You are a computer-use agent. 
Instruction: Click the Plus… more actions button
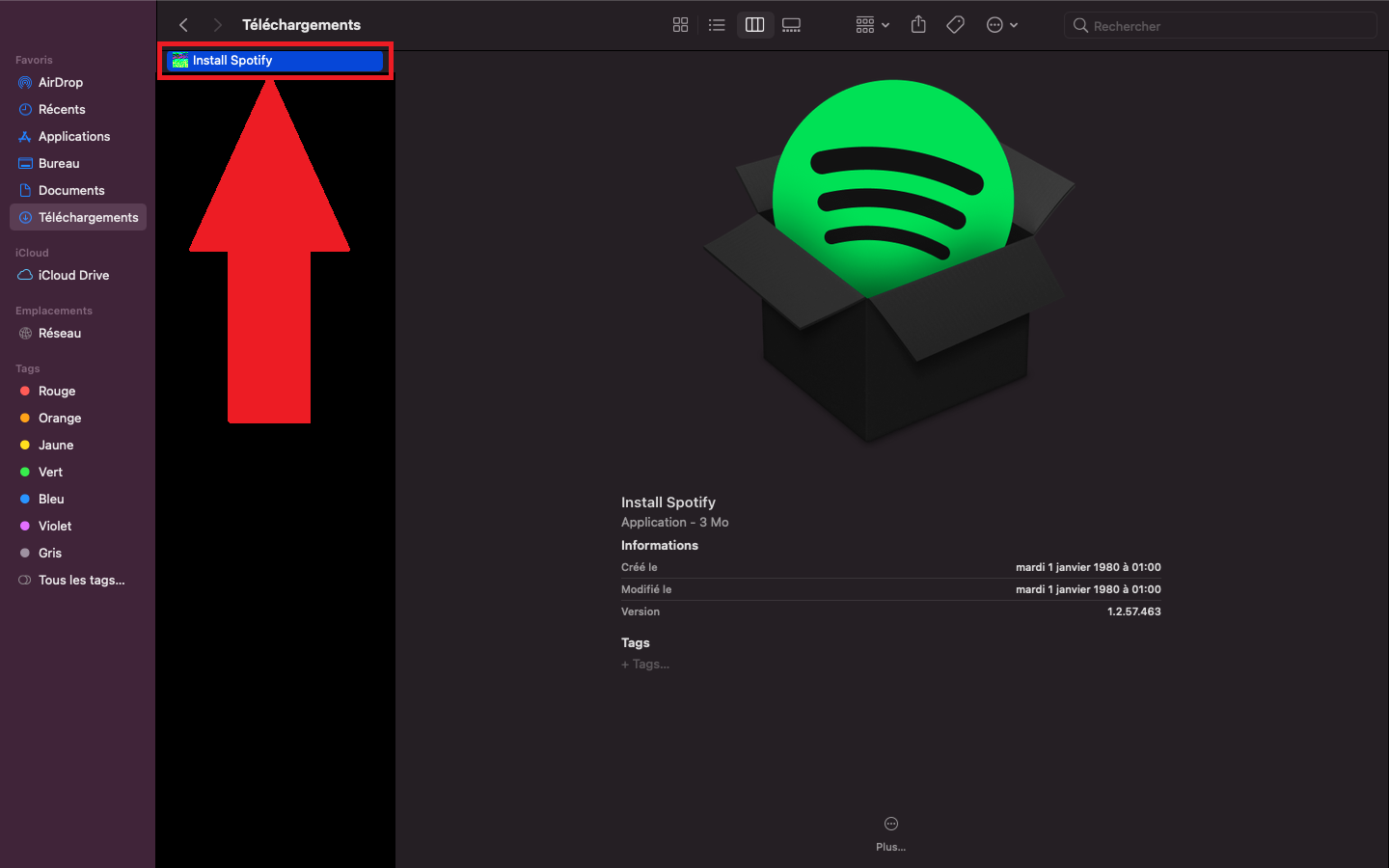click(x=890, y=831)
